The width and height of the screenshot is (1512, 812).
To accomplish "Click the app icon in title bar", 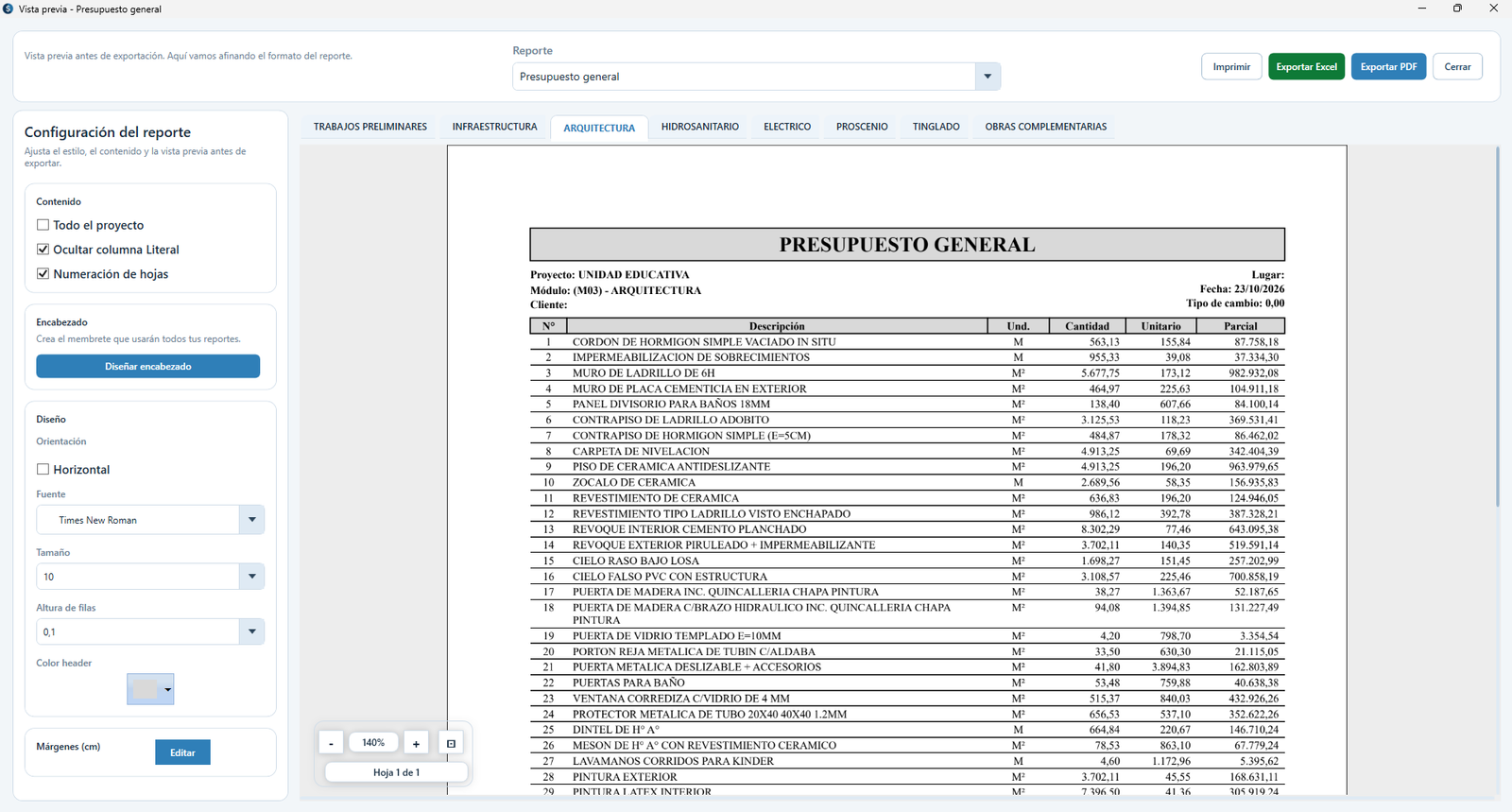I will coord(9,9).
